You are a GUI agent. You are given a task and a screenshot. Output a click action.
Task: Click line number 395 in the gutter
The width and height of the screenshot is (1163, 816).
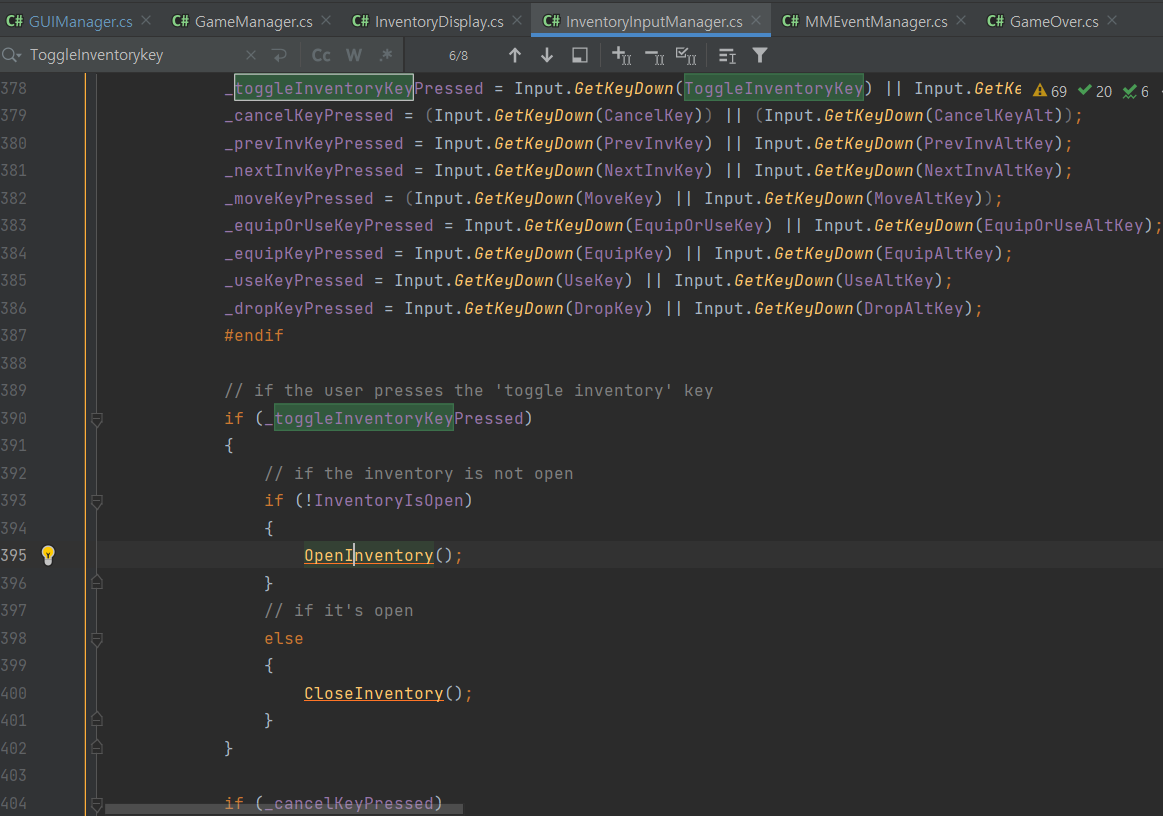(x=14, y=556)
